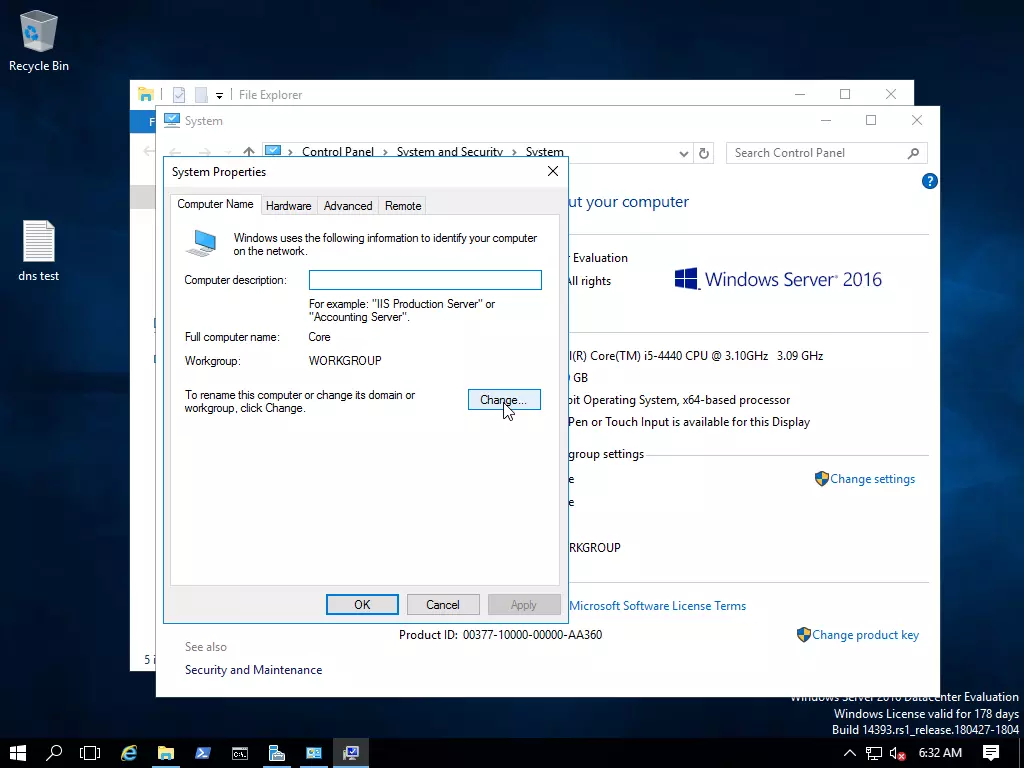This screenshot has height=768, width=1024.
Task: Click the taskbar clock showing 6:32 AM
Action: point(940,753)
